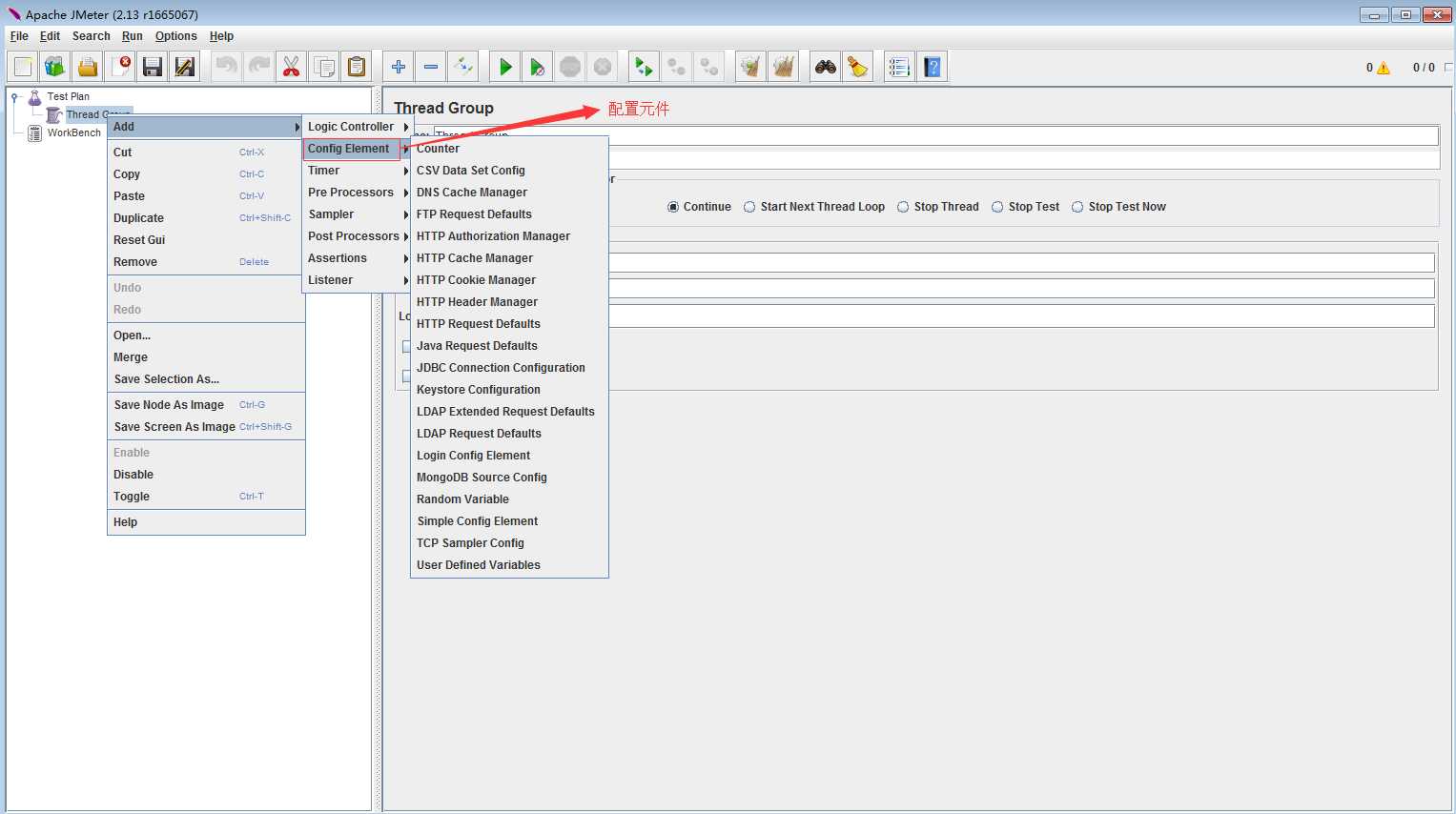Start the test with green play icon
The width and height of the screenshot is (1456, 814).
(505, 67)
